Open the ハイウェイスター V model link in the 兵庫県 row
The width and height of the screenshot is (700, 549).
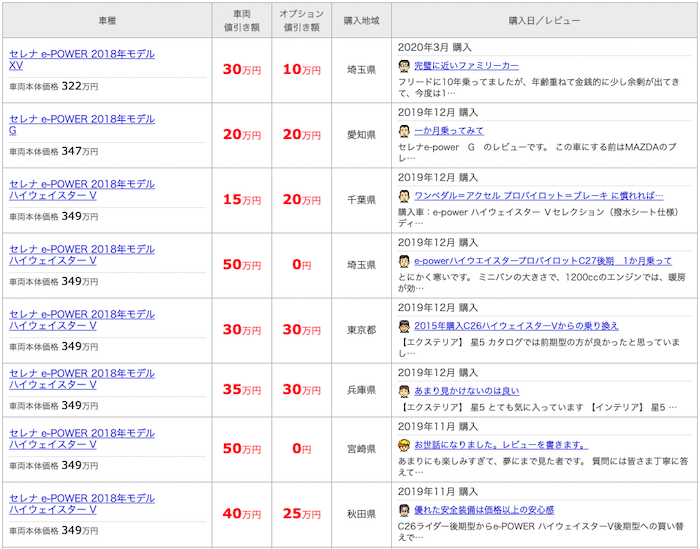click(x=82, y=379)
